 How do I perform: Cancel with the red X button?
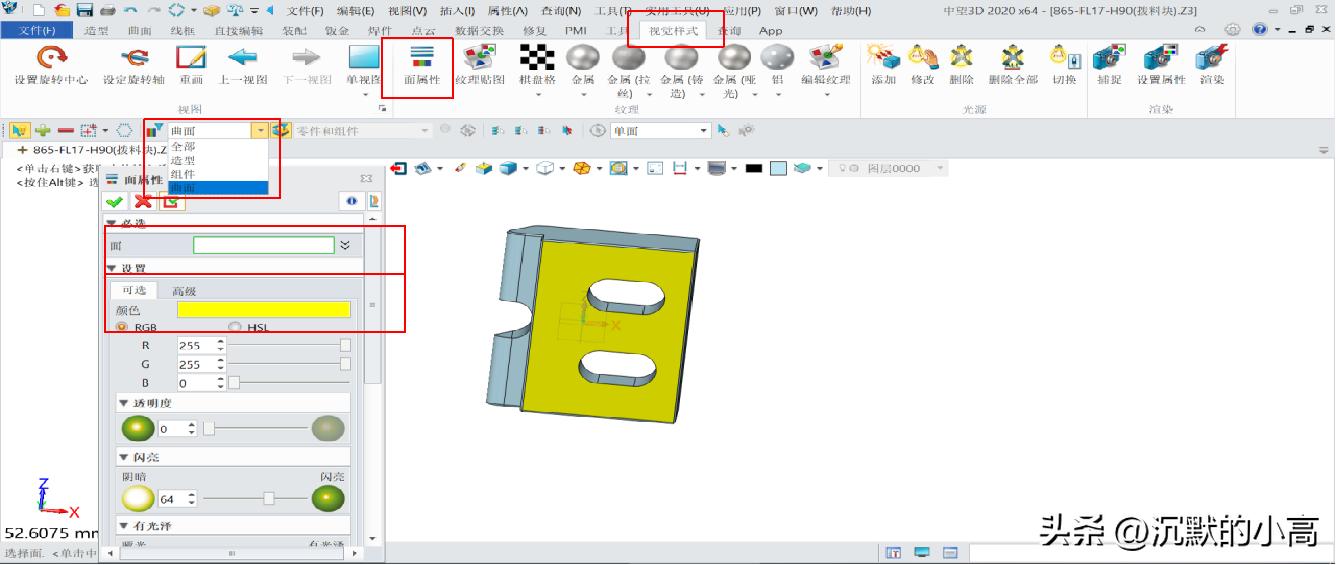pyautogui.click(x=143, y=201)
